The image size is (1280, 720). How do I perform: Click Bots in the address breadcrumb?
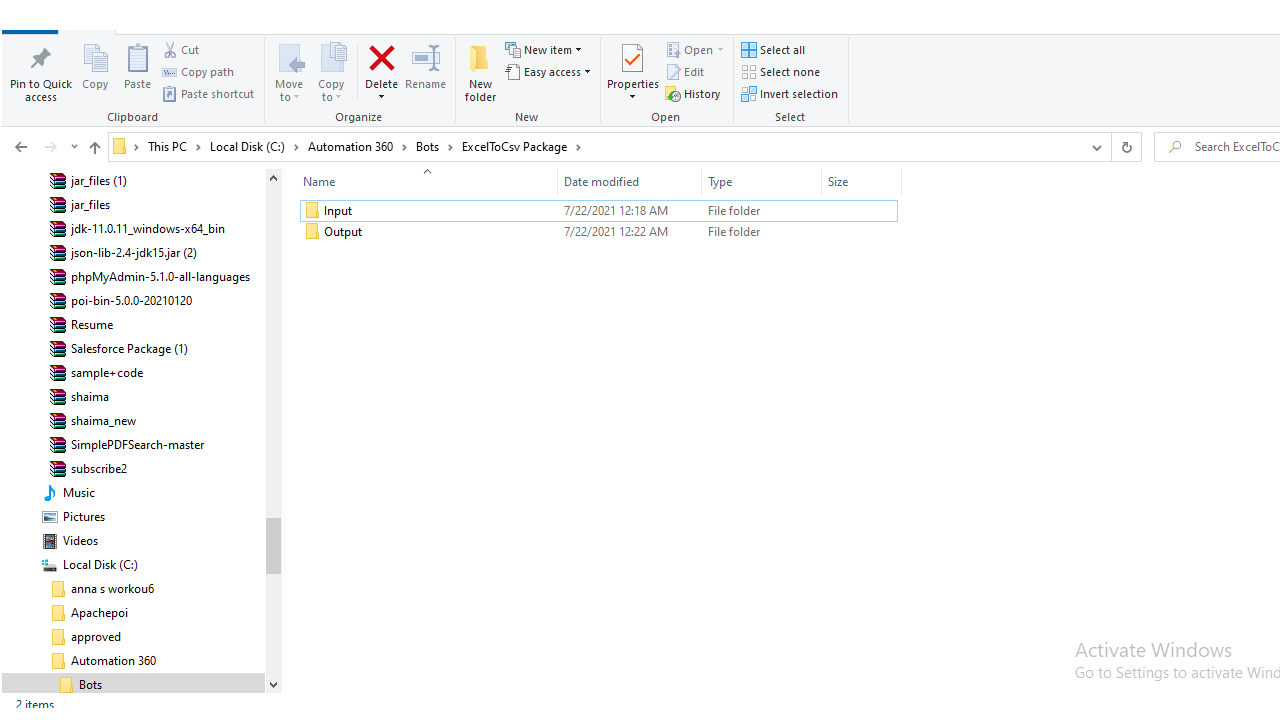[427, 147]
